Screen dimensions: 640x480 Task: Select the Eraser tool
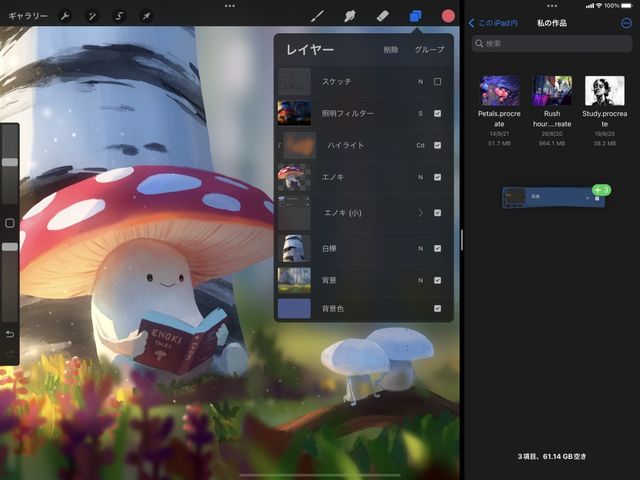point(382,16)
